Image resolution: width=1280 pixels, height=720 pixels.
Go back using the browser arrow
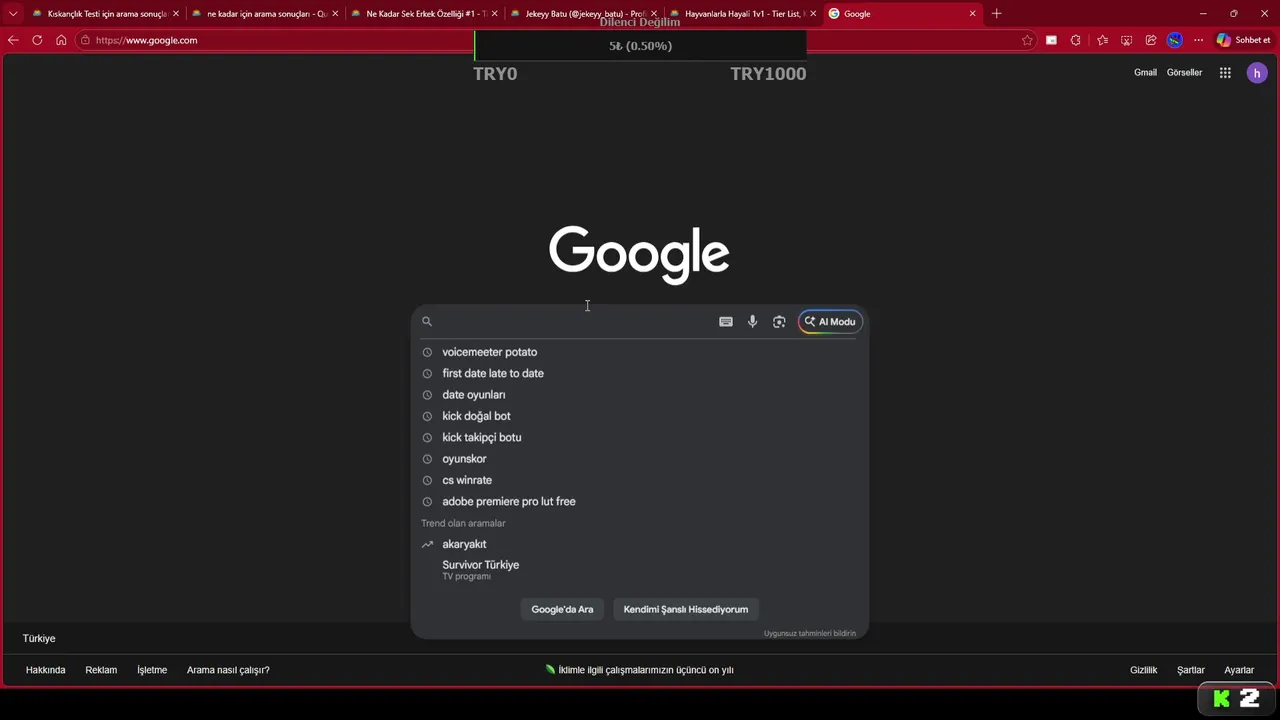point(13,40)
